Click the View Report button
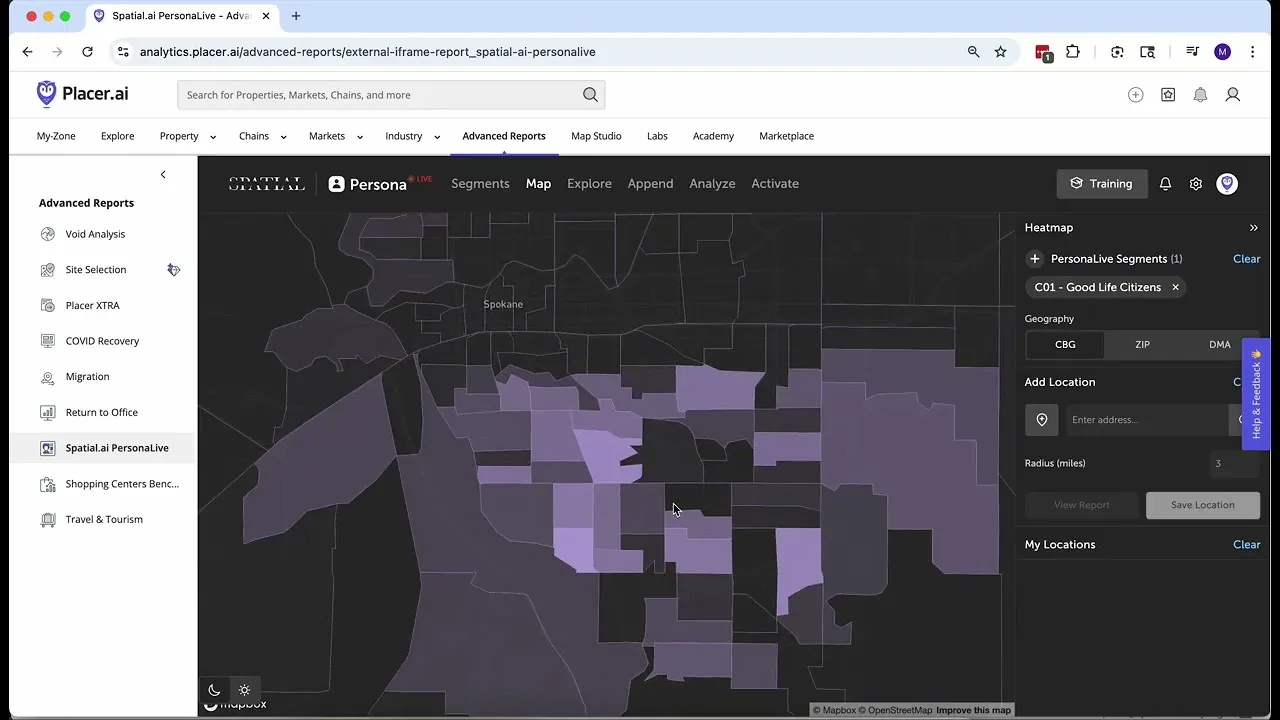1280x720 pixels. [1081, 505]
